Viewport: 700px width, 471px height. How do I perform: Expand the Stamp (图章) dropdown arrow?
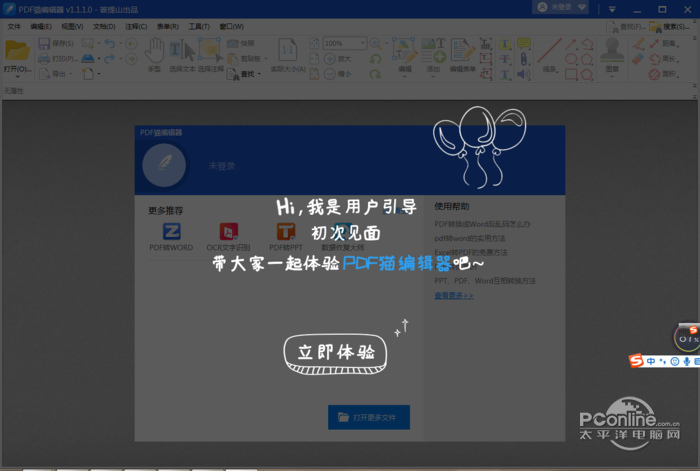tap(612, 77)
